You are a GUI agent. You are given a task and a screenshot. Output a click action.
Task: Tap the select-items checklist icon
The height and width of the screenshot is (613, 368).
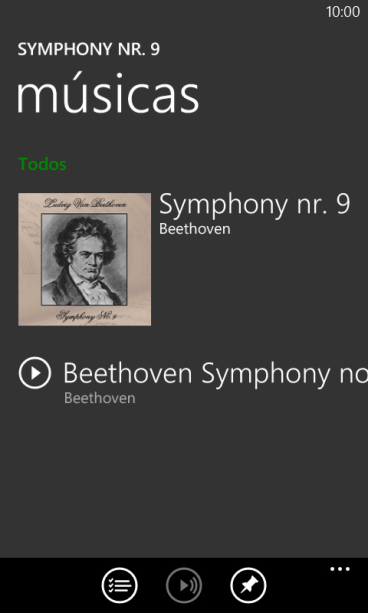coord(119,585)
